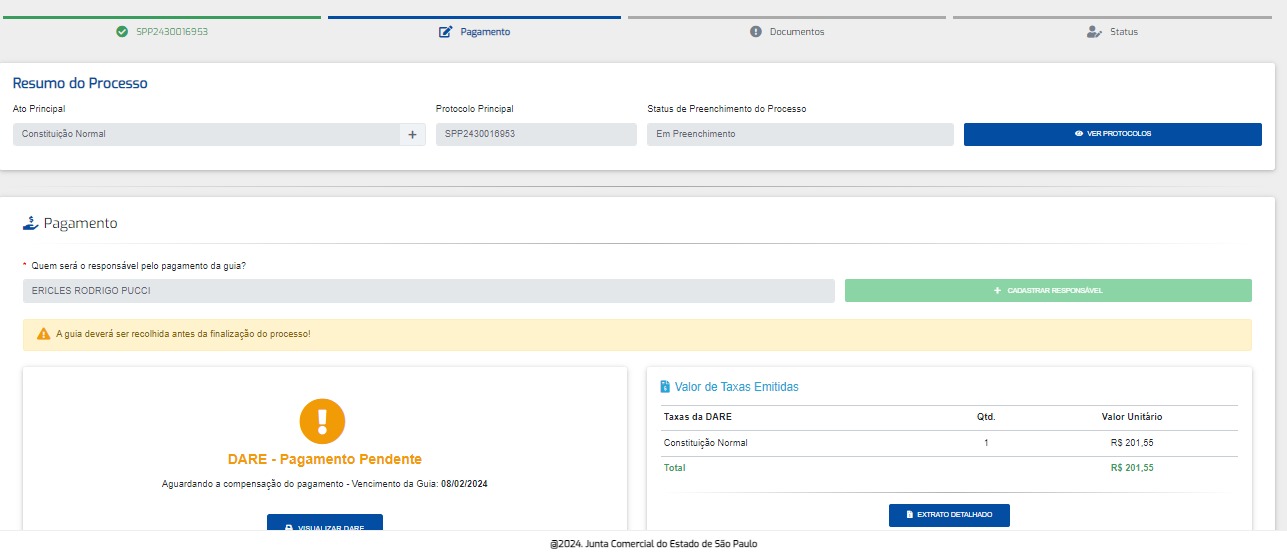Viewport: 1287px width, 554px height.
Task: Click the ERICLES RODRIGO PUCCI responsible field
Action: pos(428,290)
